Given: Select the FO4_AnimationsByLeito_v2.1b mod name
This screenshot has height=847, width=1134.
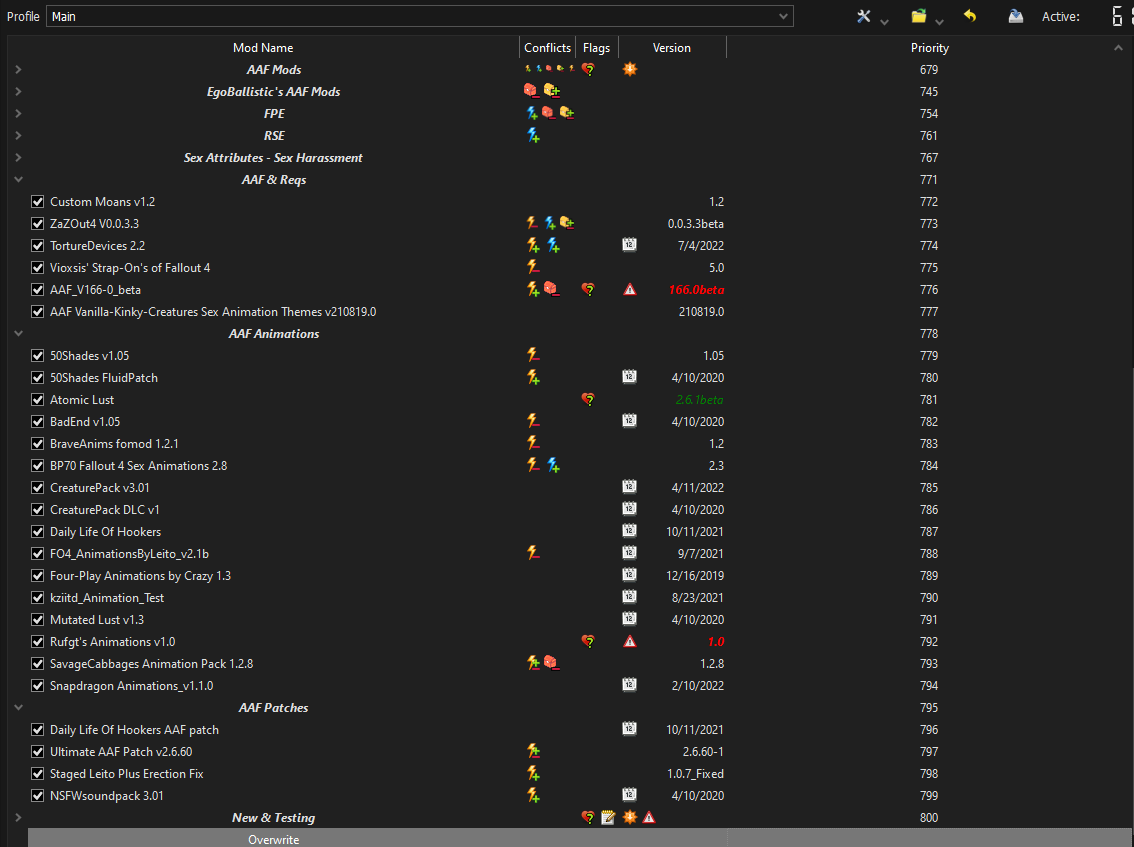Looking at the screenshot, I should point(129,553).
